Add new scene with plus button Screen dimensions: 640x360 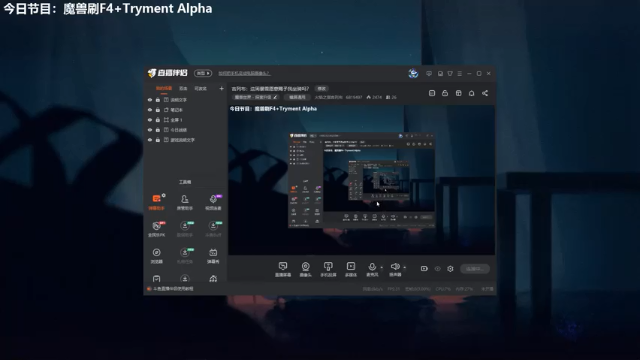coord(221,88)
